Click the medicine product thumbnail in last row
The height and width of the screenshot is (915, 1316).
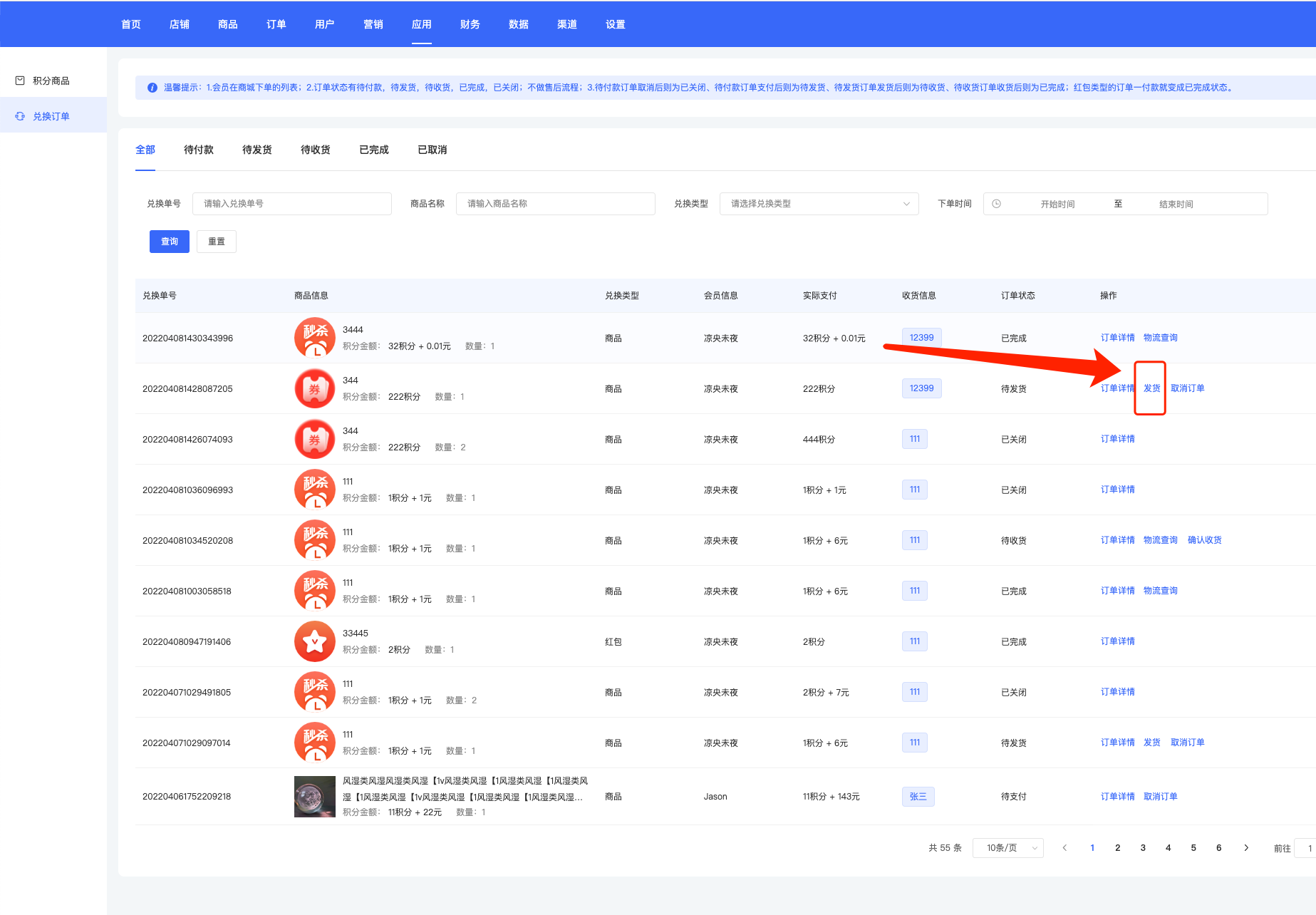coord(314,796)
